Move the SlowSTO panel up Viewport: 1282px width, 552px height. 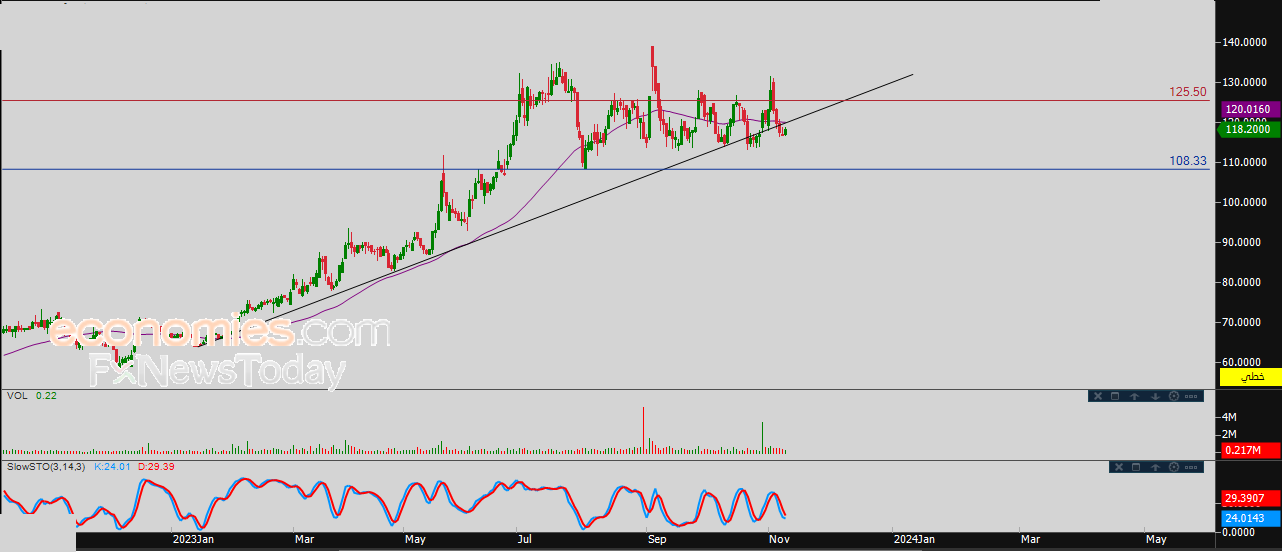click(x=1155, y=467)
